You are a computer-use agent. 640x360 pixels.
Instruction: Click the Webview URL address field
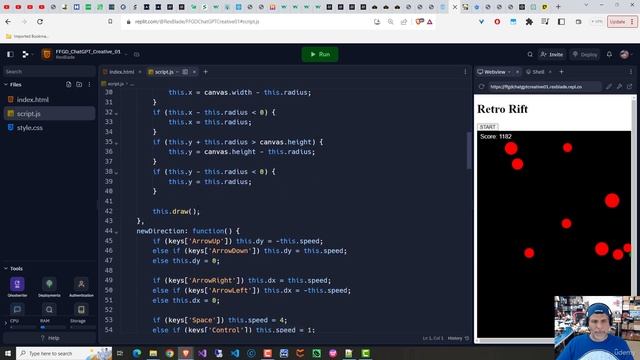point(544,87)
